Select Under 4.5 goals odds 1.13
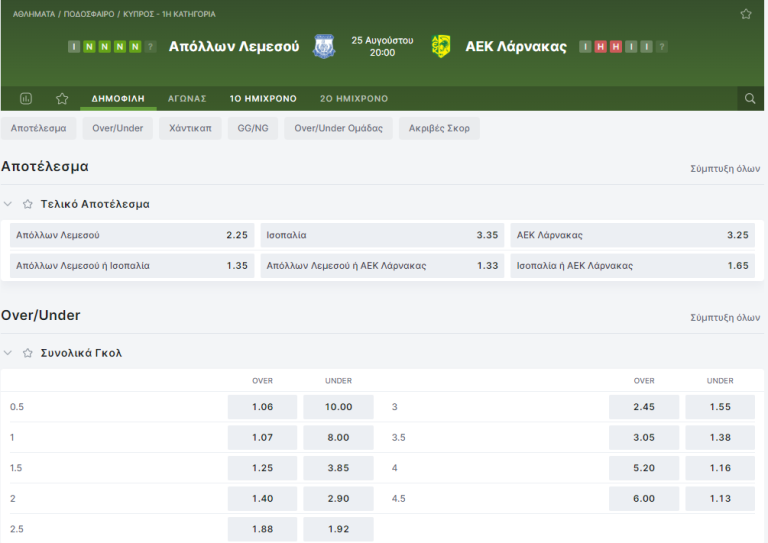This screenshot has width=768, height=543. pyautogui.click(x=720, y=498)
